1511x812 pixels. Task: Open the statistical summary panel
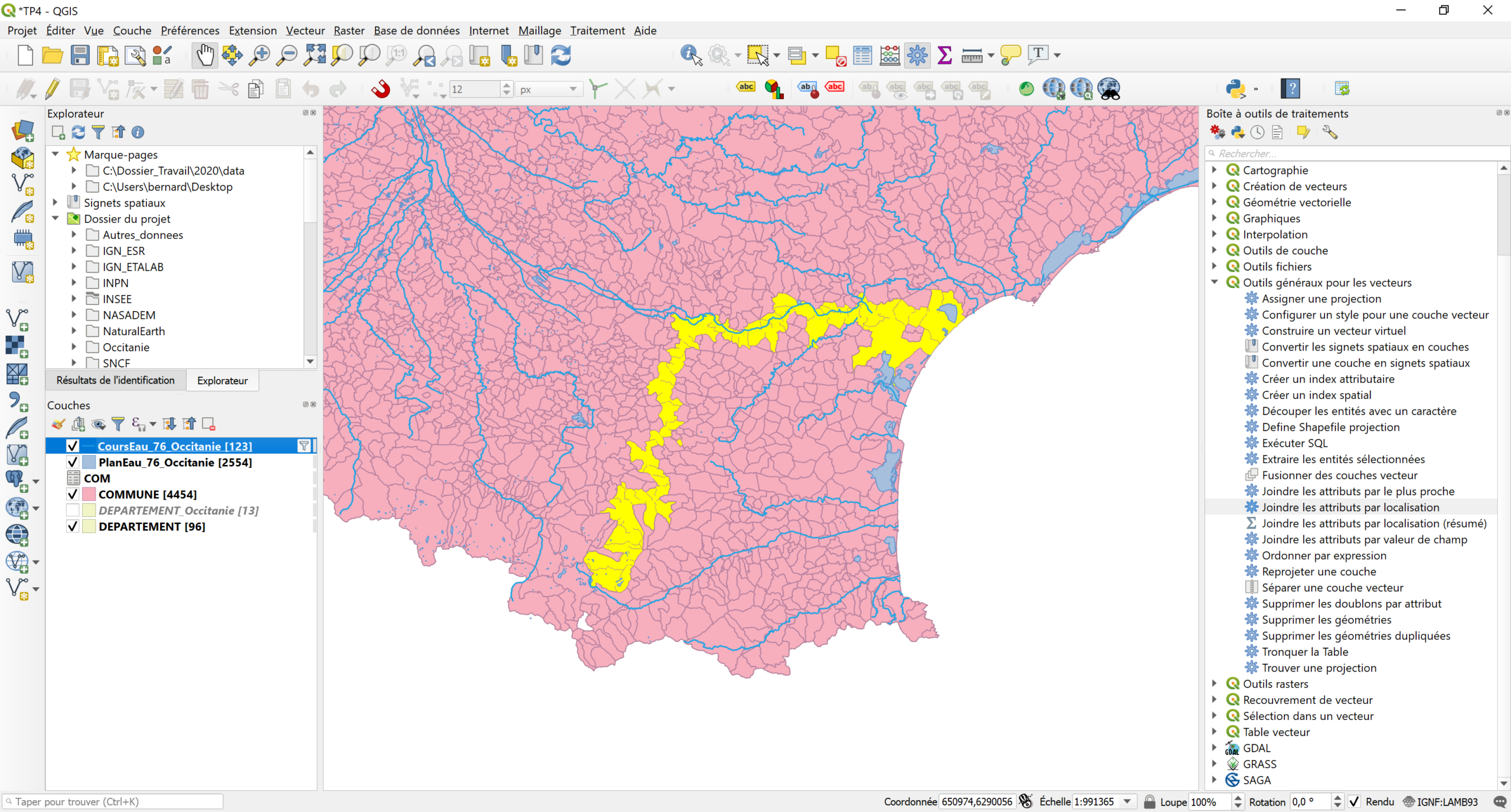[944, 55]
